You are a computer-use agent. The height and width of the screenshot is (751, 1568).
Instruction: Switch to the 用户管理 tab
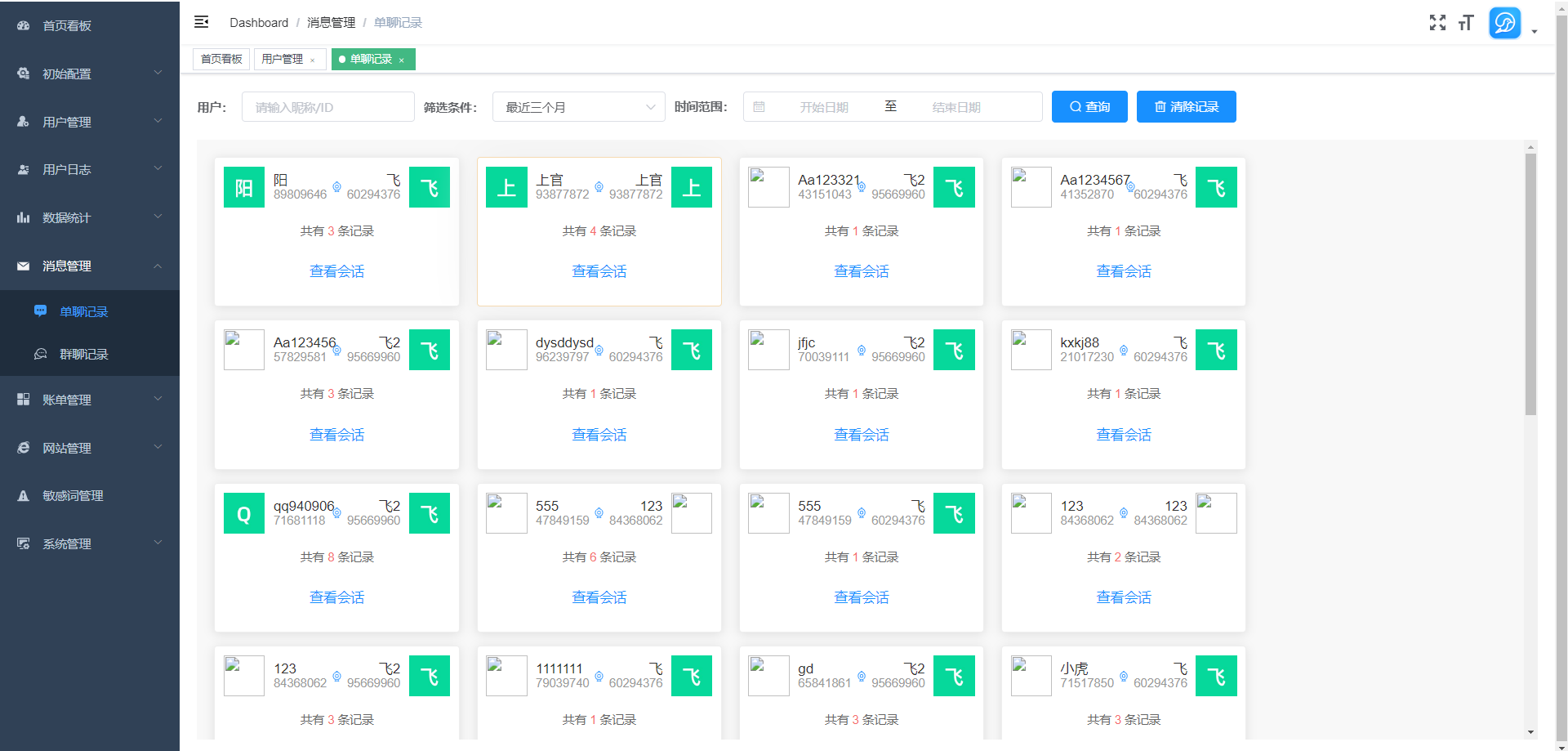pos(283,59)
